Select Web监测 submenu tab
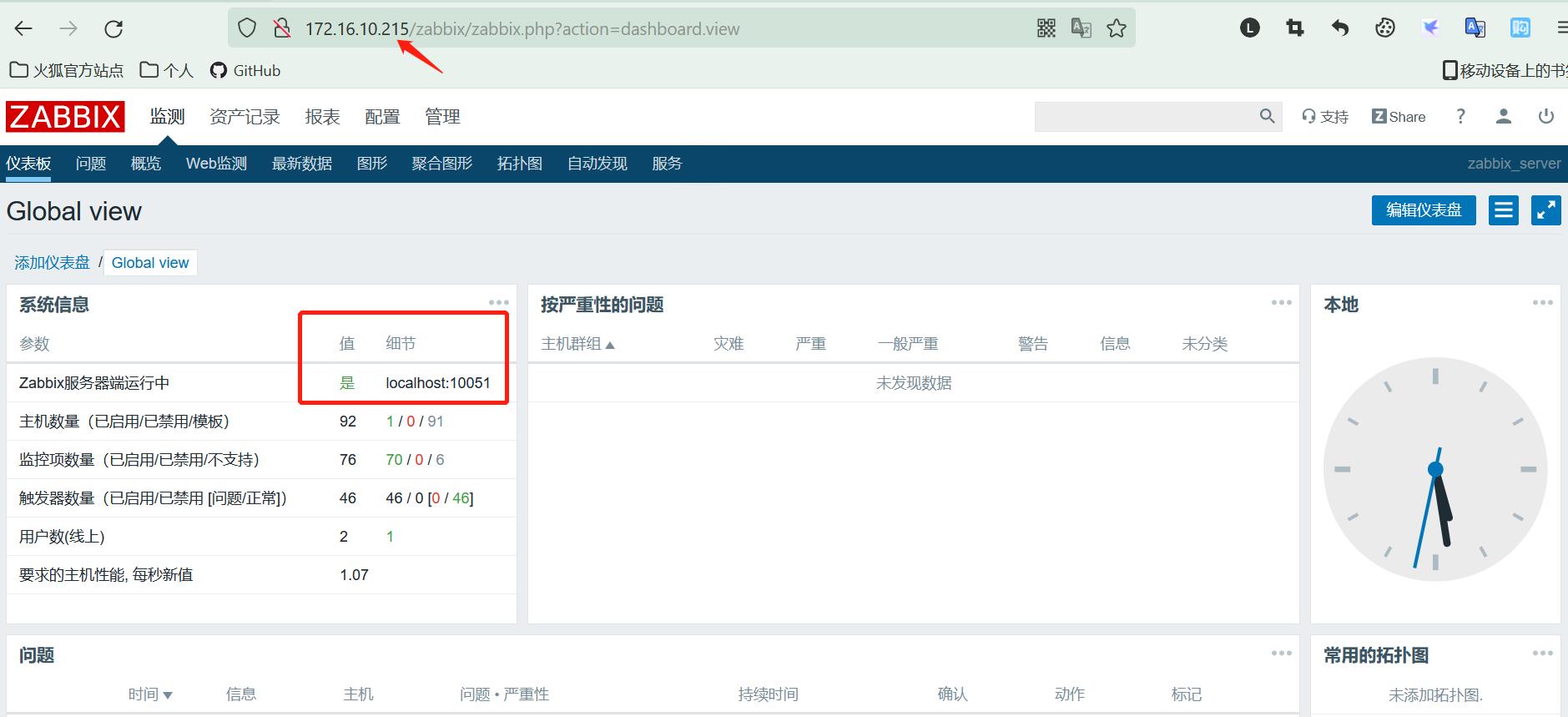The width and height of the screenshot is (1568, 717). coord(216,164)
